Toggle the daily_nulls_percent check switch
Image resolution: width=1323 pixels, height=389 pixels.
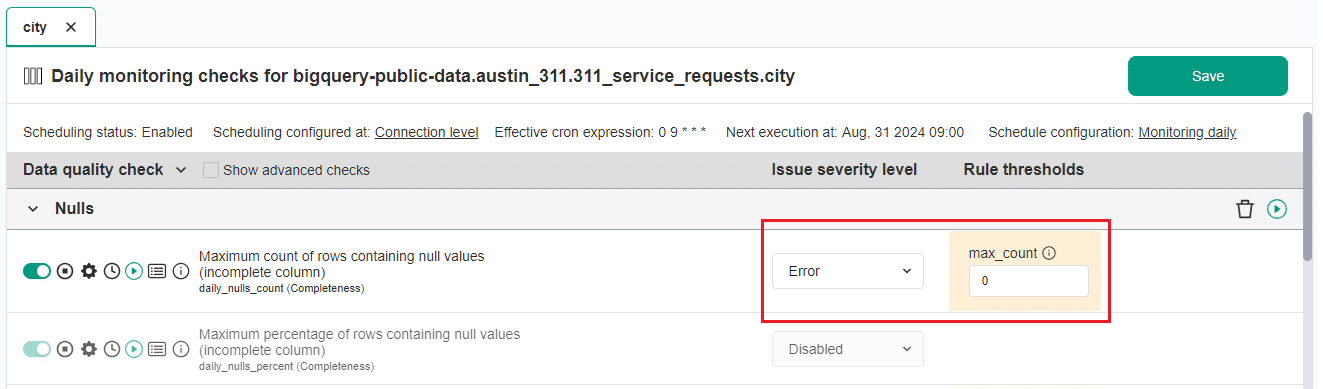tap(37, 349)
